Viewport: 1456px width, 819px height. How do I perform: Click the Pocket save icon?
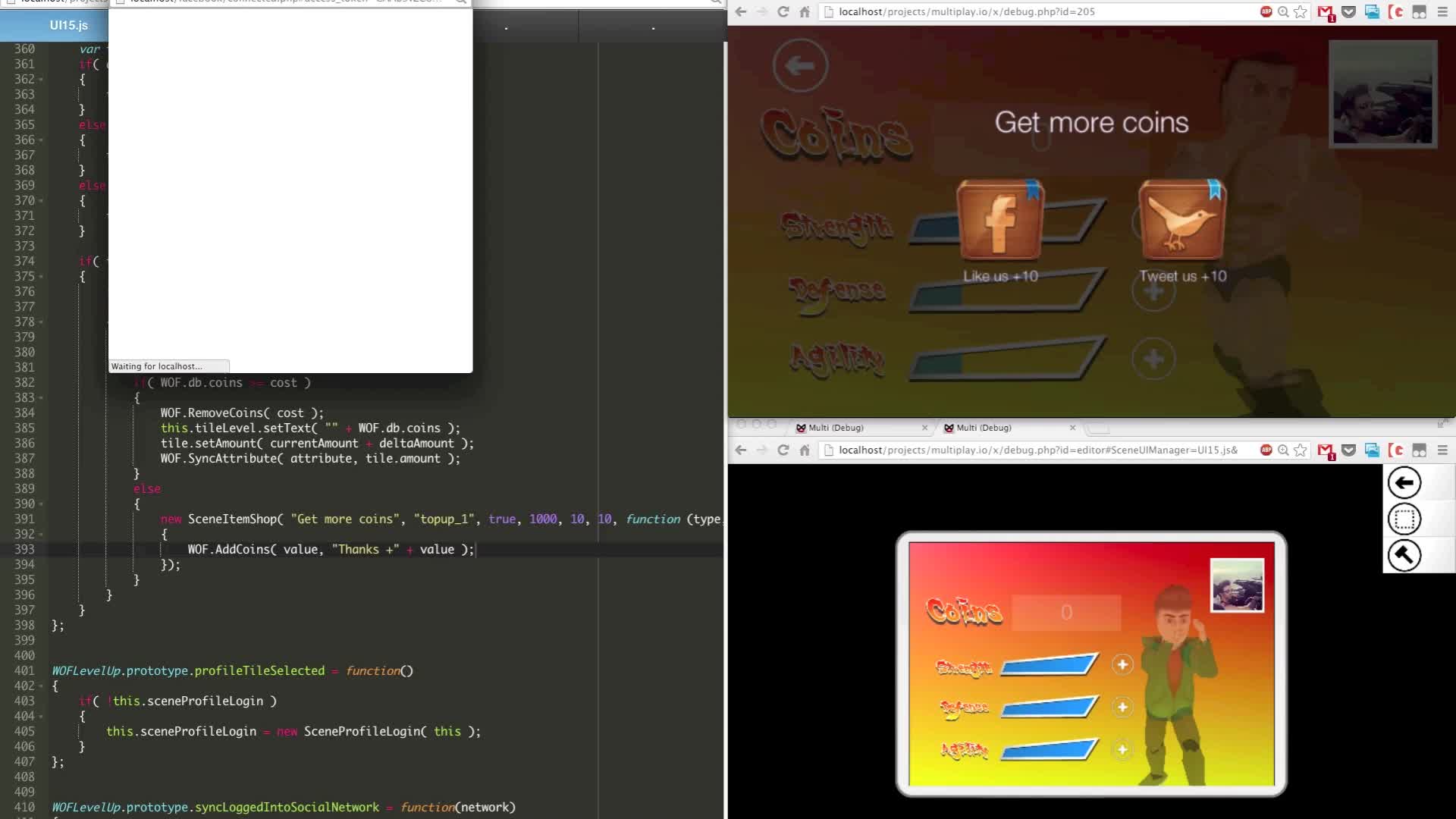point(1349,12)
